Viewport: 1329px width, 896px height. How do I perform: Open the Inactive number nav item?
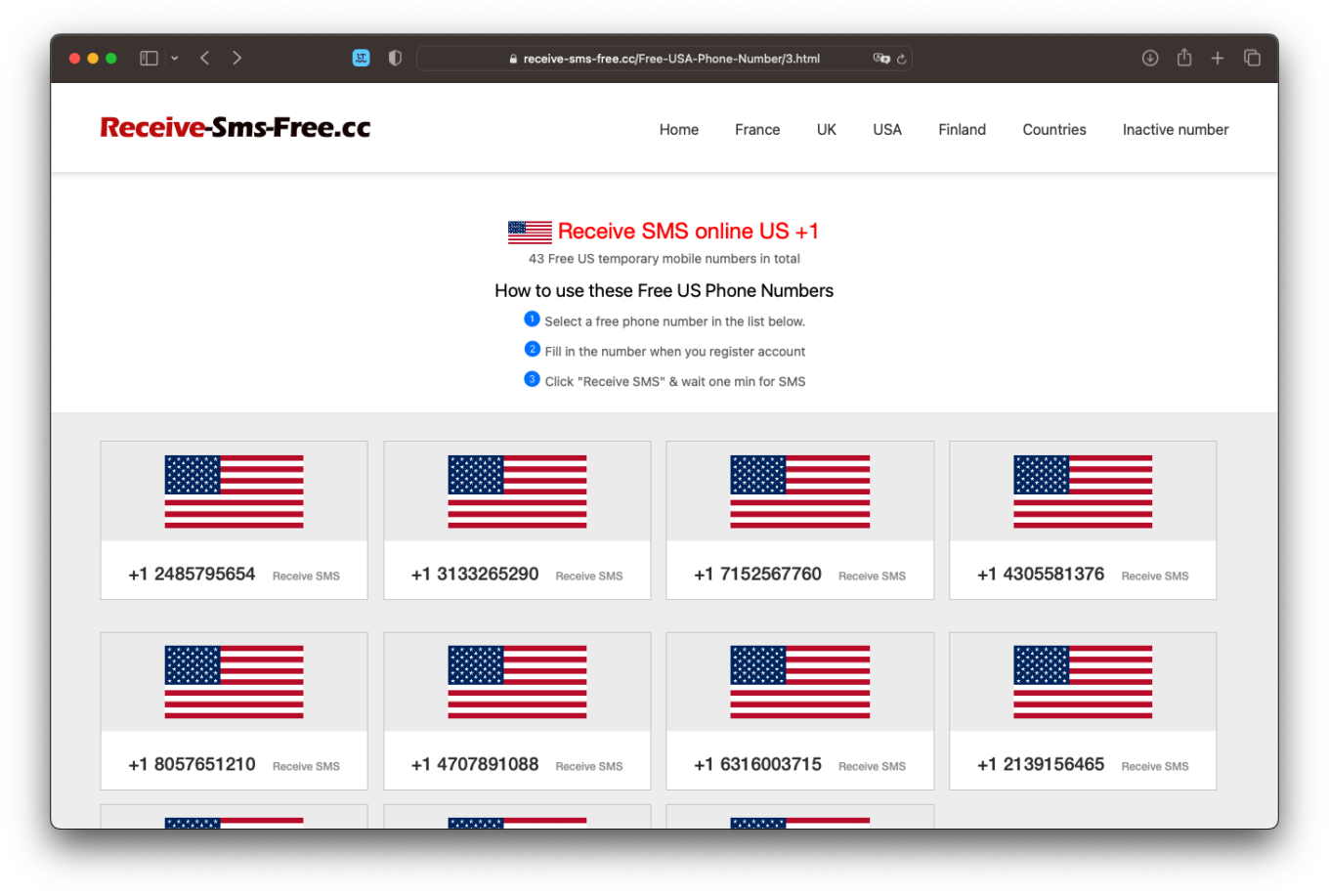(1176, 130)
